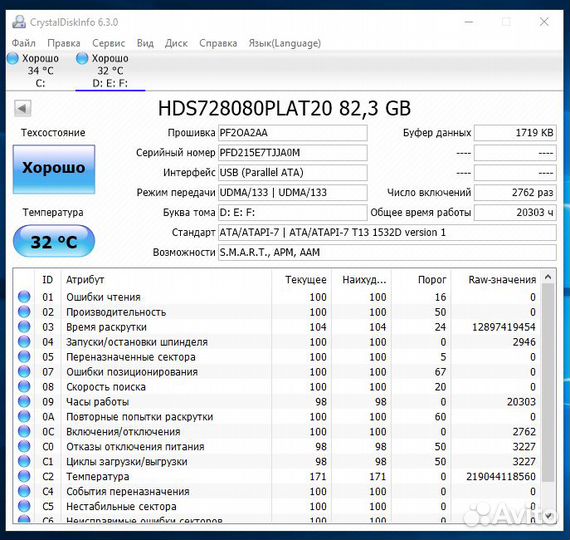570x540 pixels.
Task: Select the D: E: F: disk tab
Action: (110, 71)
